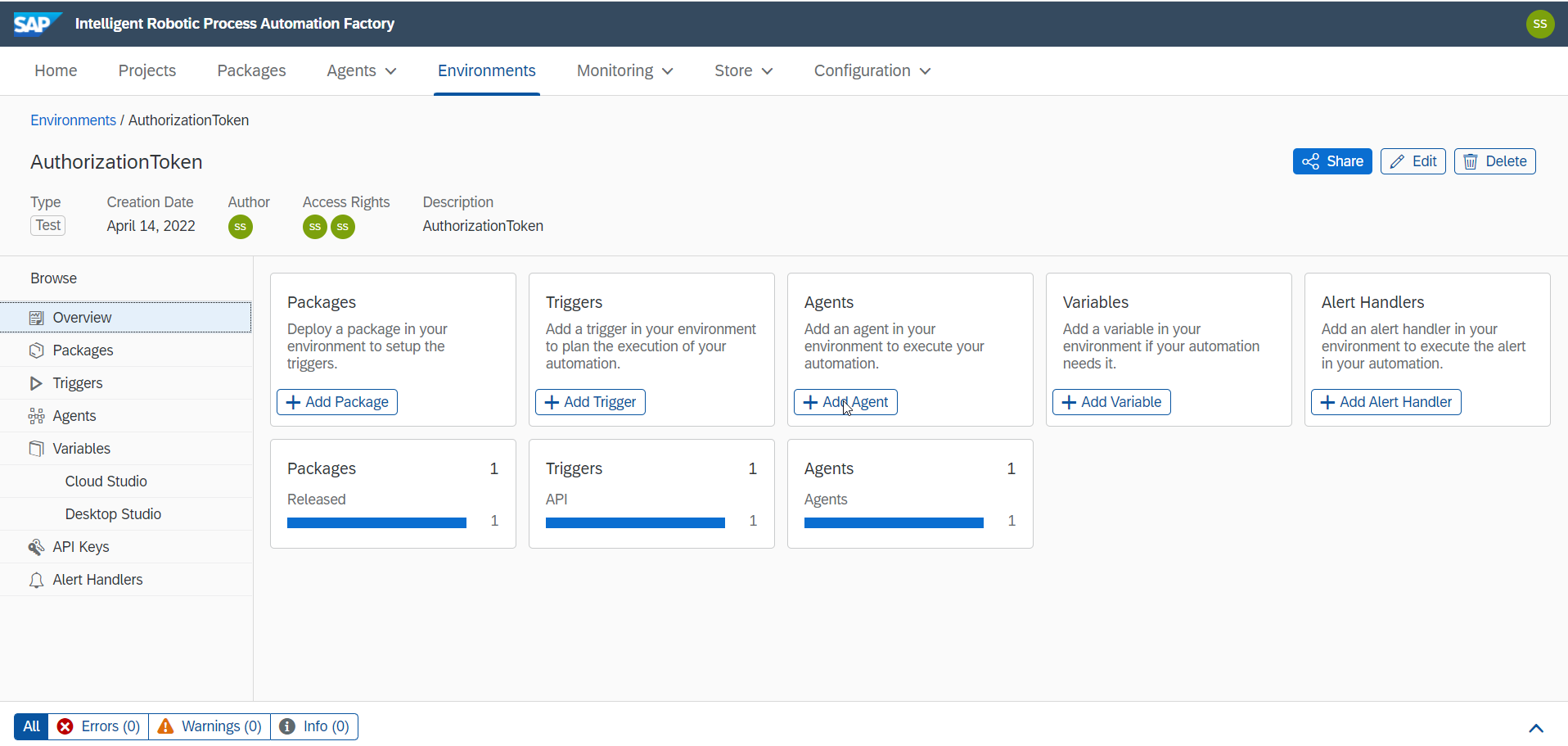Expand the bottom message panel chevron

coord(1536,728)
